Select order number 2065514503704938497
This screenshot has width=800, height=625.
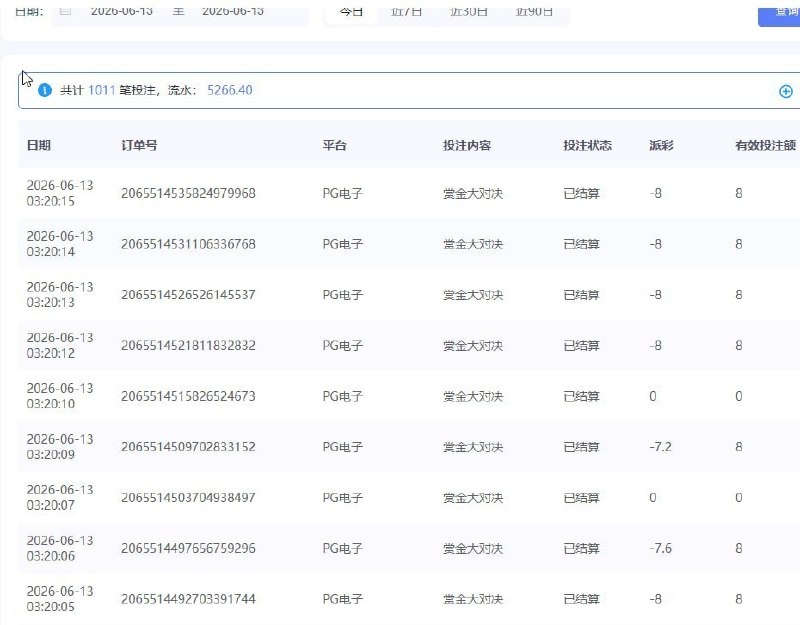tap(188, 497)
